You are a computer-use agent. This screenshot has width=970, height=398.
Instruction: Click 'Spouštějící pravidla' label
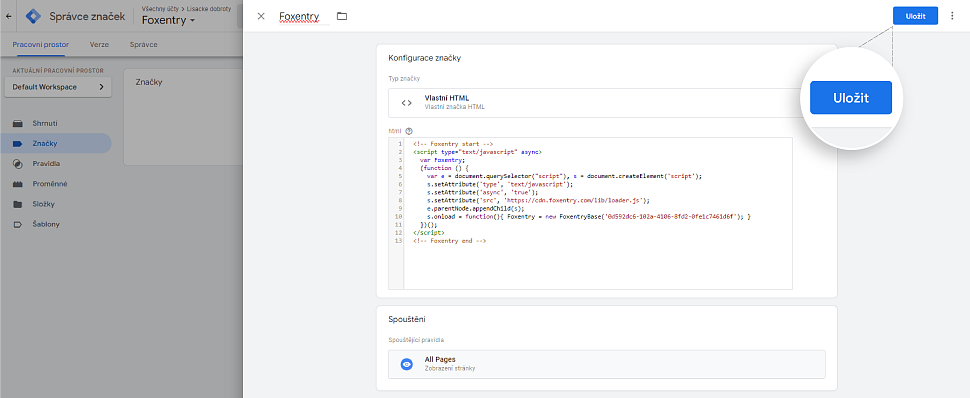[x=416, y=340]
